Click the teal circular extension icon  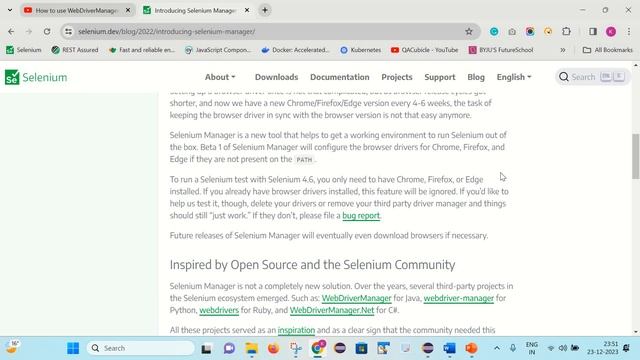[494, 31]
